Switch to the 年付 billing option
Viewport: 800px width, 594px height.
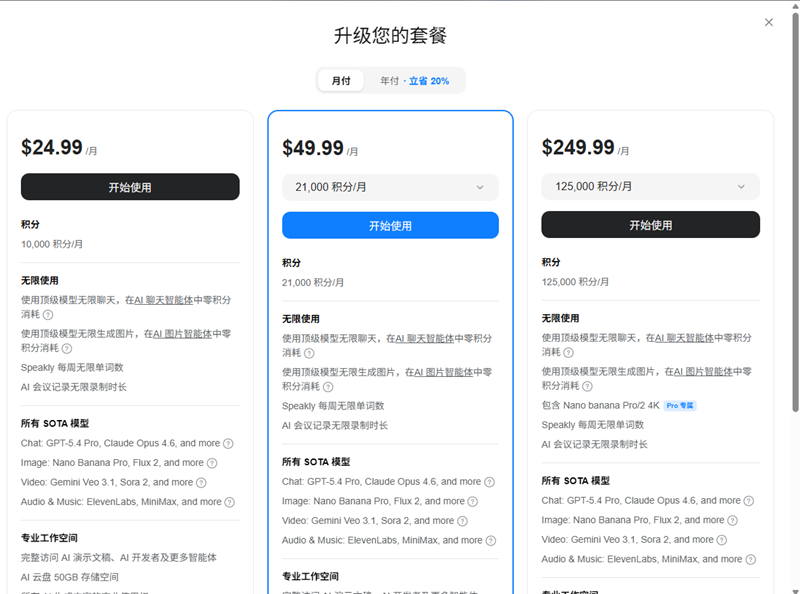[417, 80]
